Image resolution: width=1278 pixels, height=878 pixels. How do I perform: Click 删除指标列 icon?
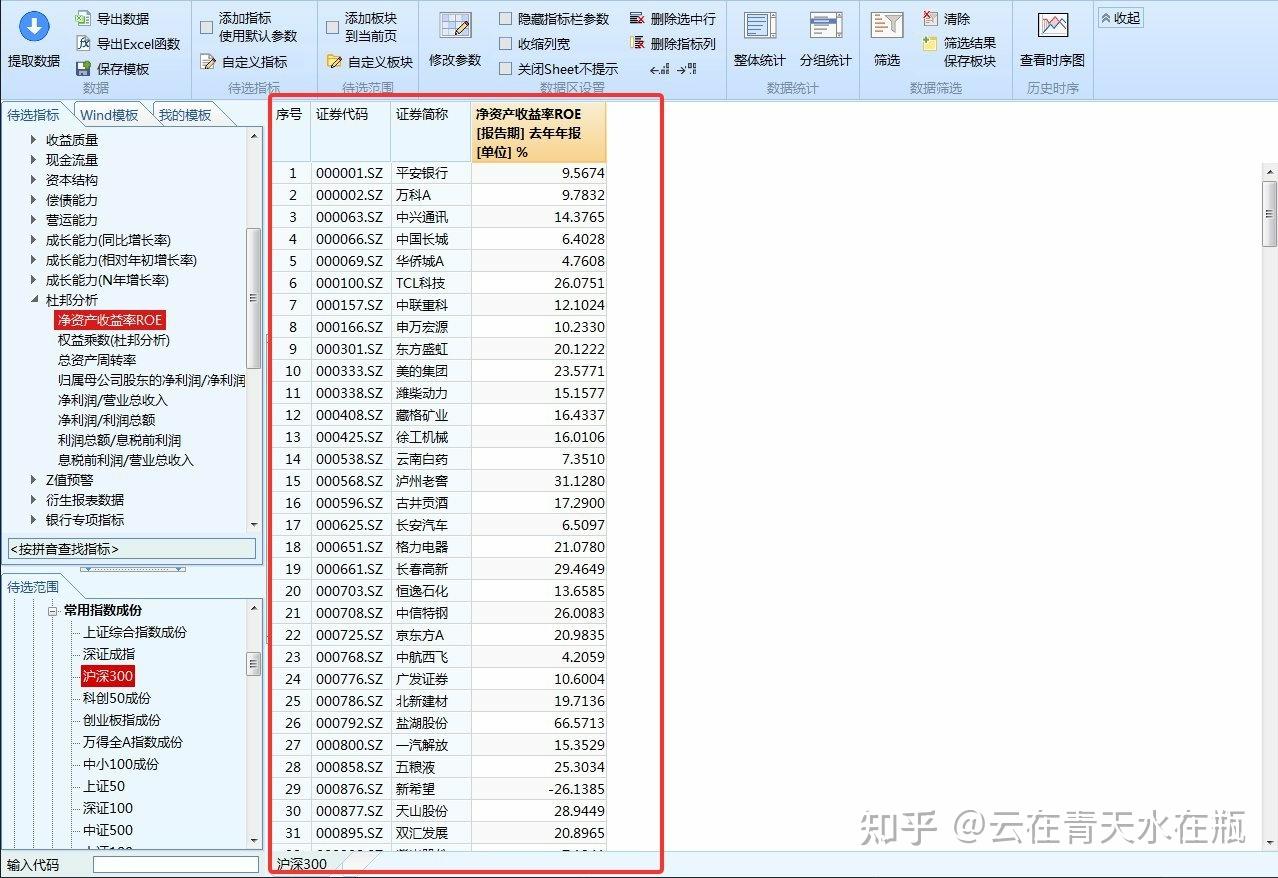tap(637, 44)
